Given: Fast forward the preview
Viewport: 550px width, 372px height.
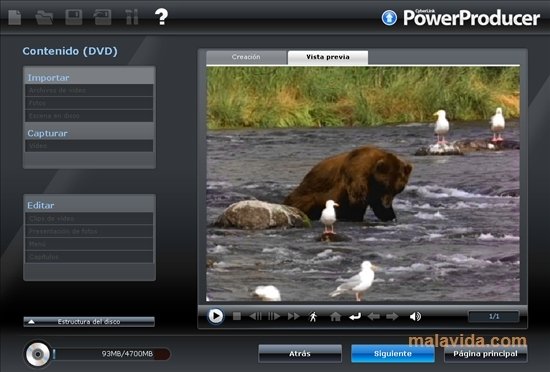Looking at the screenshot, I should (294, 316).
